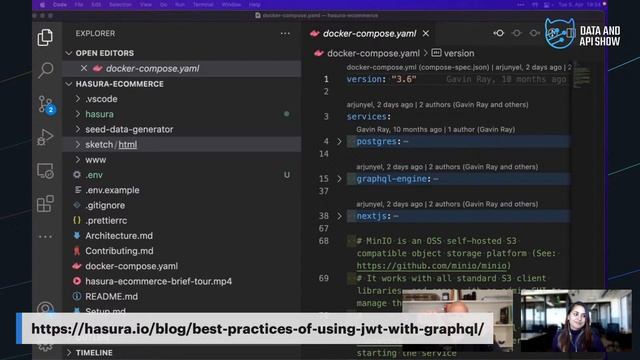Open docker-compose.yaml in file tree
The width and height of the screenshot is (640, 360).
pyautogui.click(x=182, y=266)
